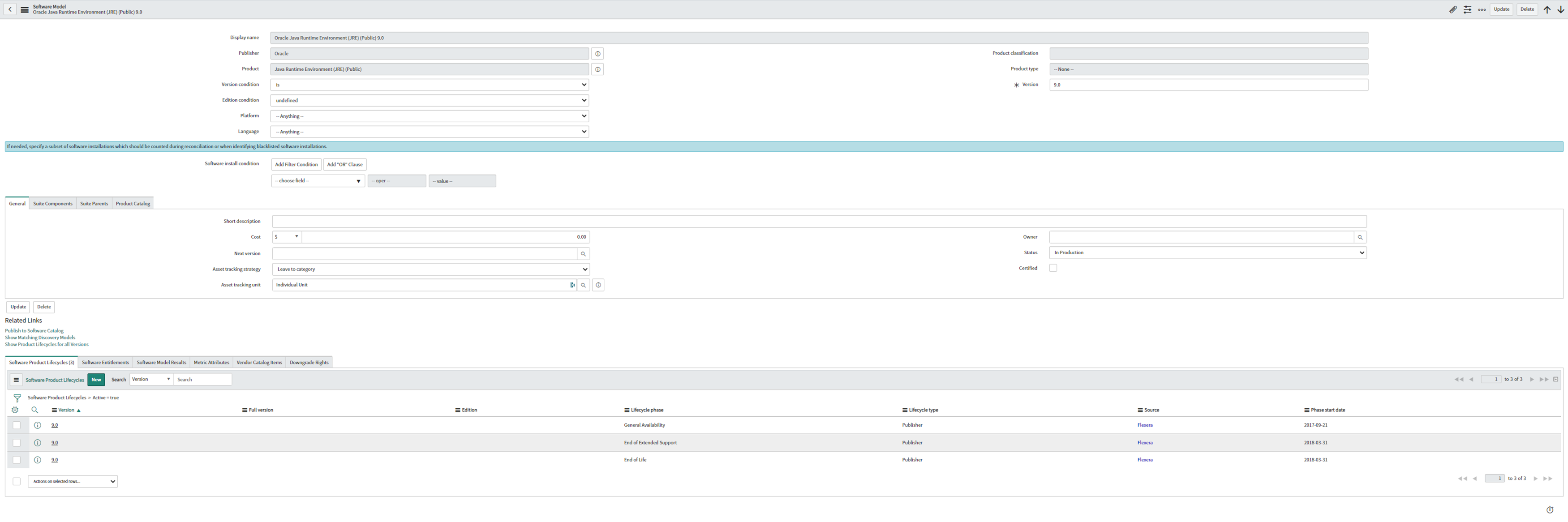Open list personalize gear icon
Image resolution: width=1568 pixels, height=522 pixels.
pos(15,410)
